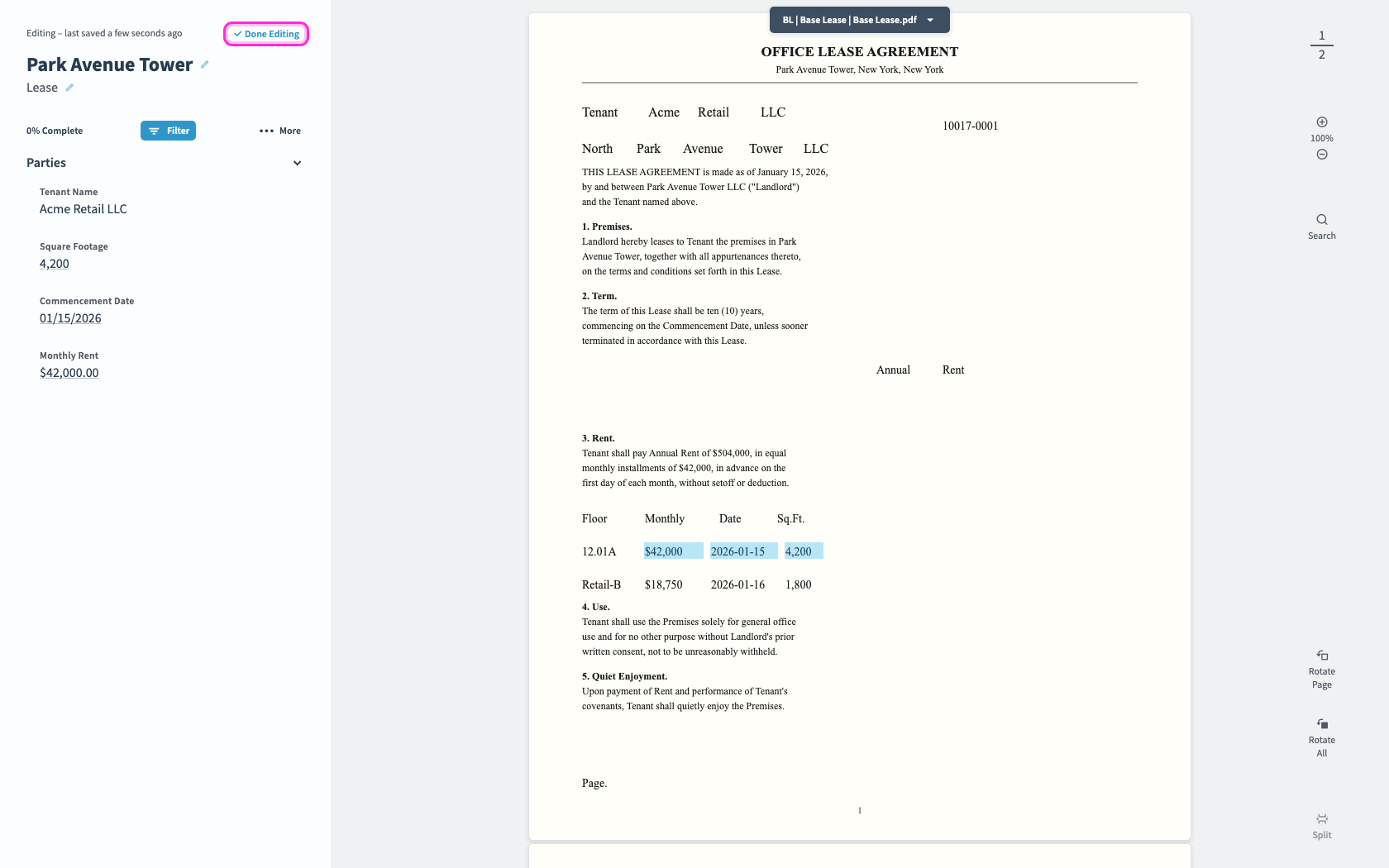Click 10017-0001 text in document

coord(970,126)
